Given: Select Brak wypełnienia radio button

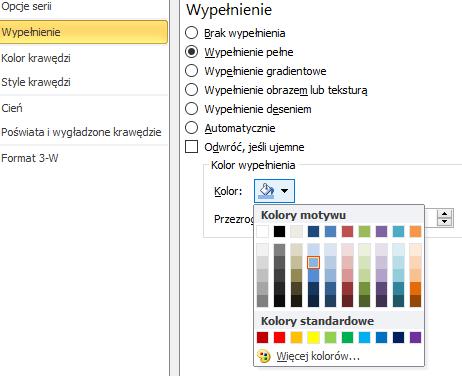Looking at the screenshot, I should 191,33.
